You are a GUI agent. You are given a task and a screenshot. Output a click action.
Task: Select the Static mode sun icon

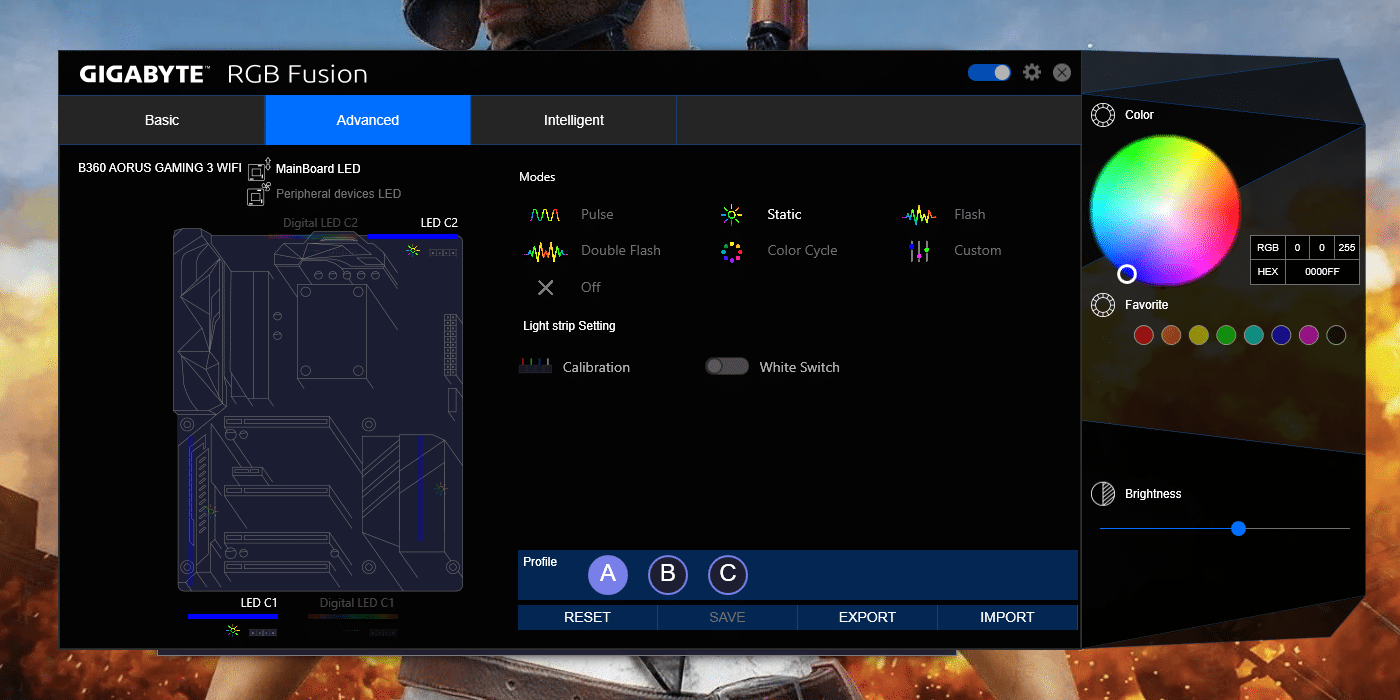tap(732, 215)
